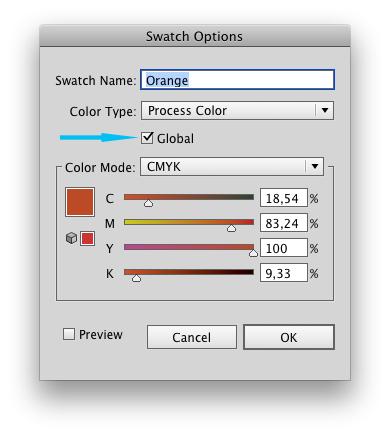Click the C value field showing 18,54

(x=284, y=198)
